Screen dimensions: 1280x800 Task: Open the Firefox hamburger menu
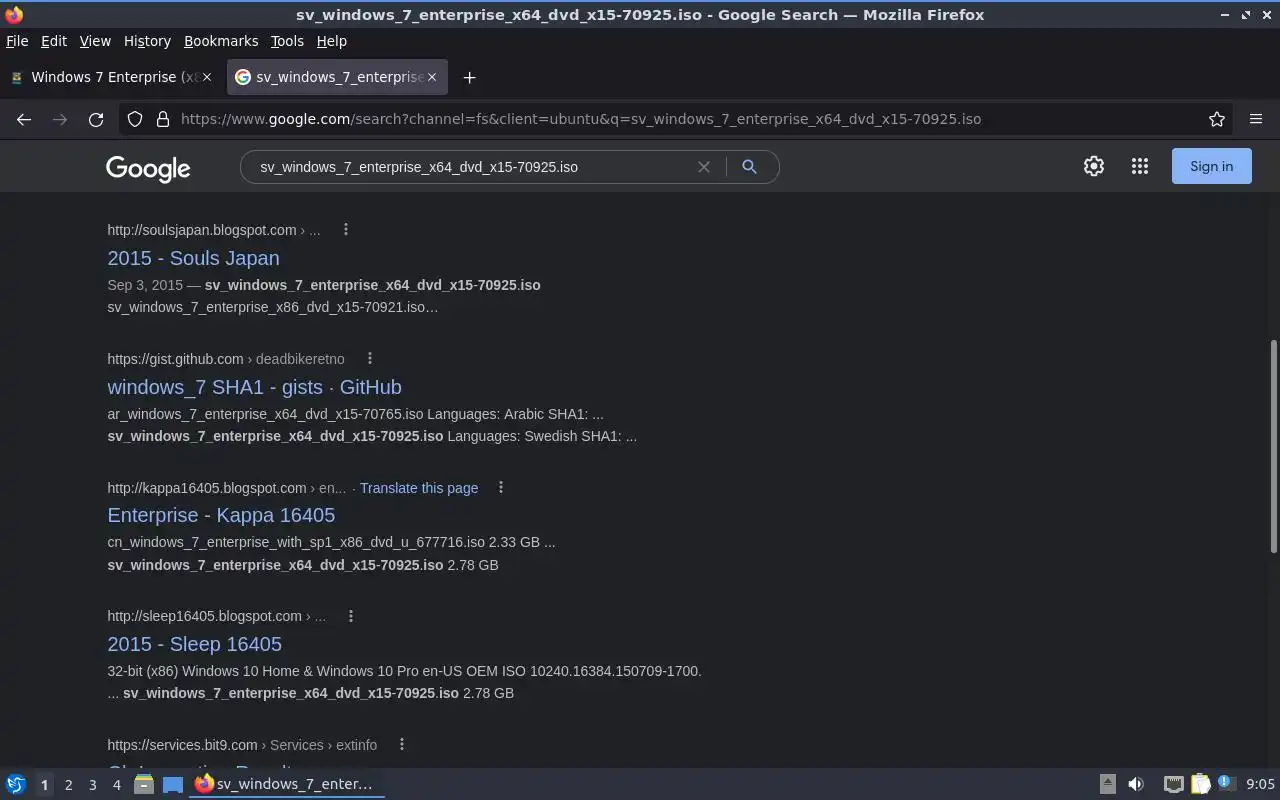coord(1256,119)
